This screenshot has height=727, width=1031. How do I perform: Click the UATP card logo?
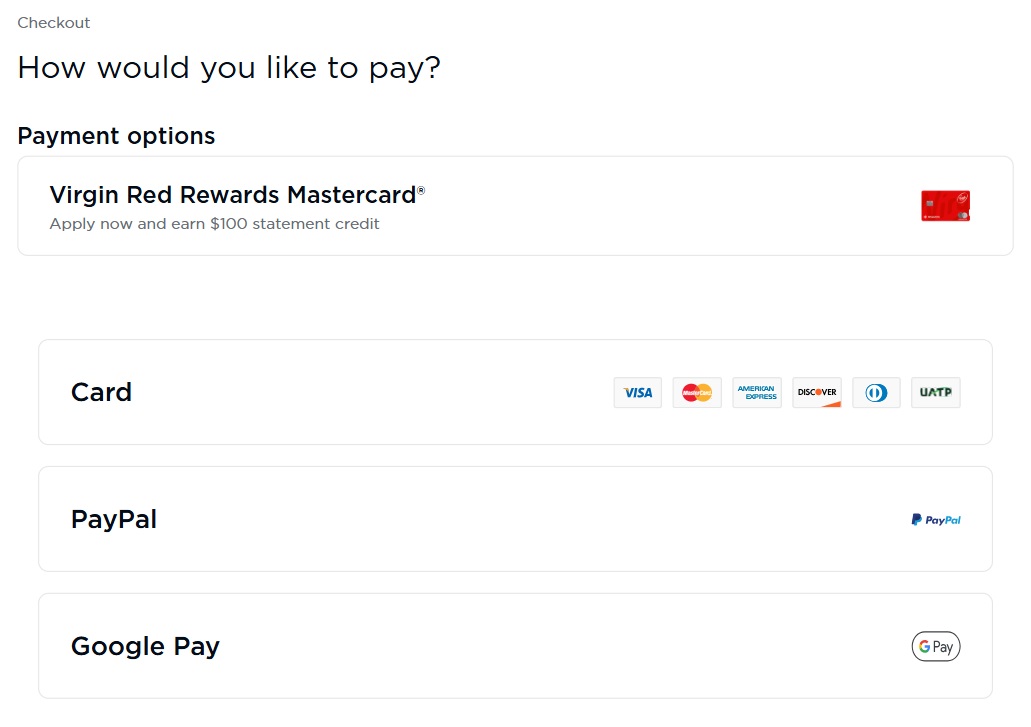(936, 392)
